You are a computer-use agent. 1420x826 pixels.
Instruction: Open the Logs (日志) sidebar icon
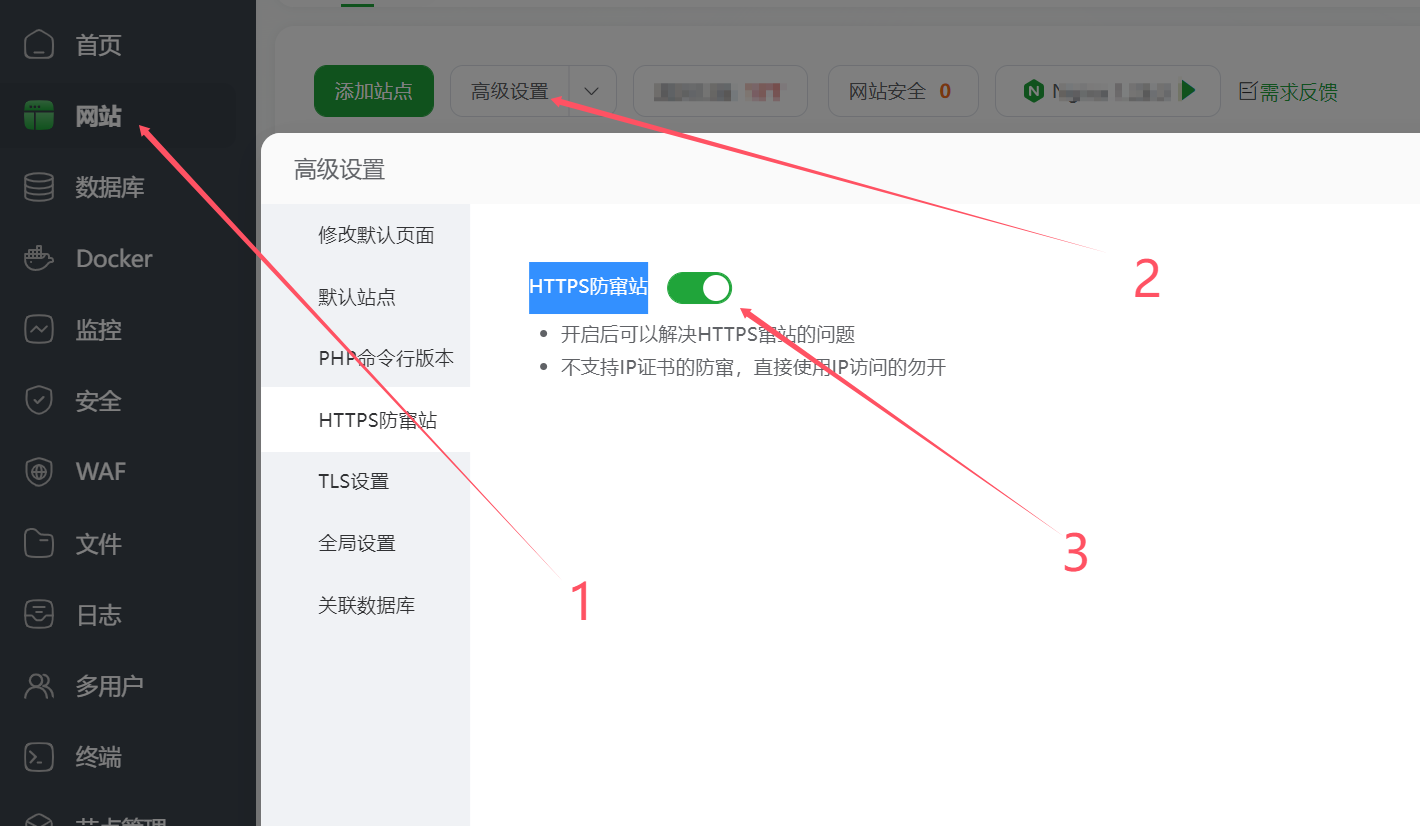39,614
